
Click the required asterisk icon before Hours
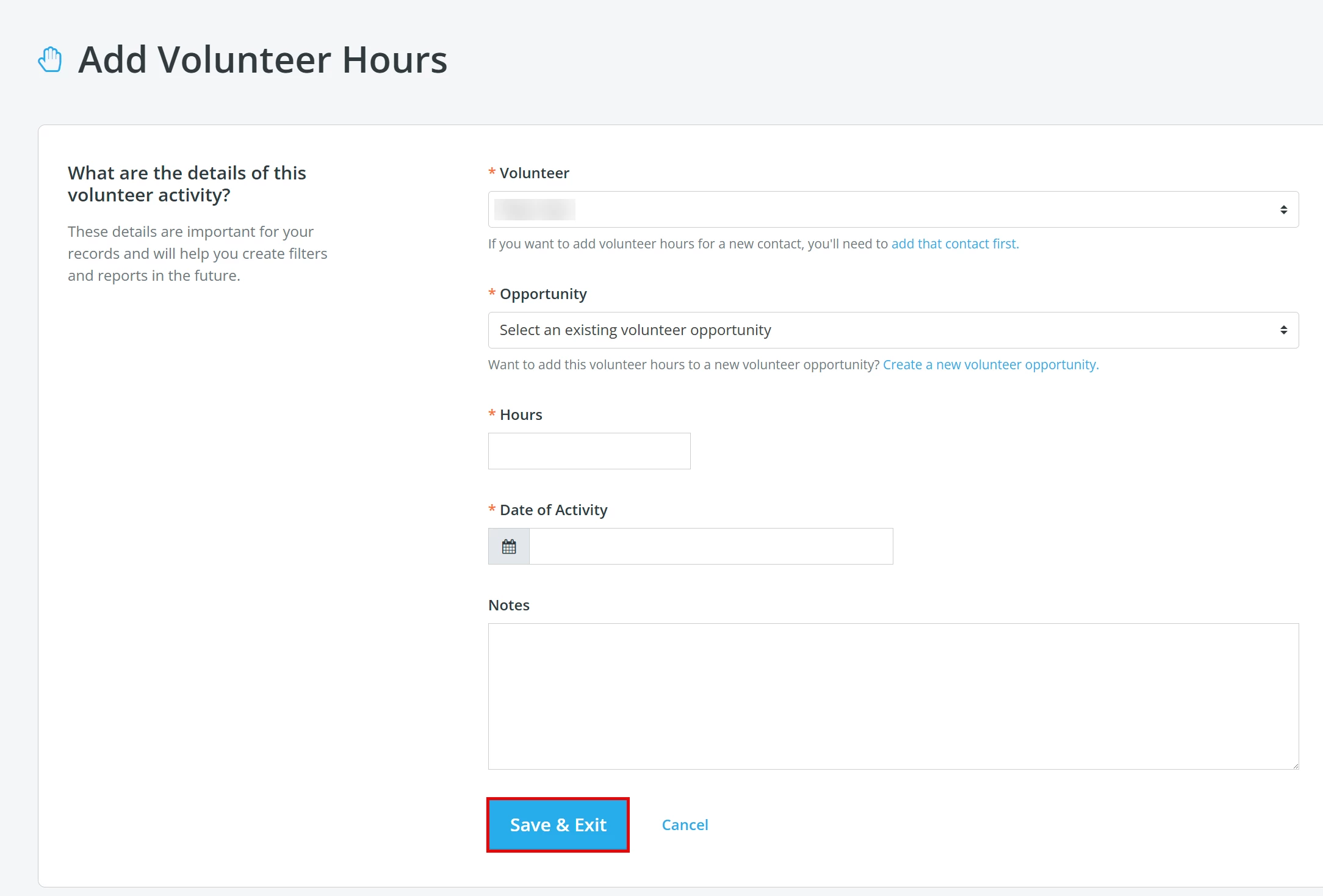coord(492,414)
